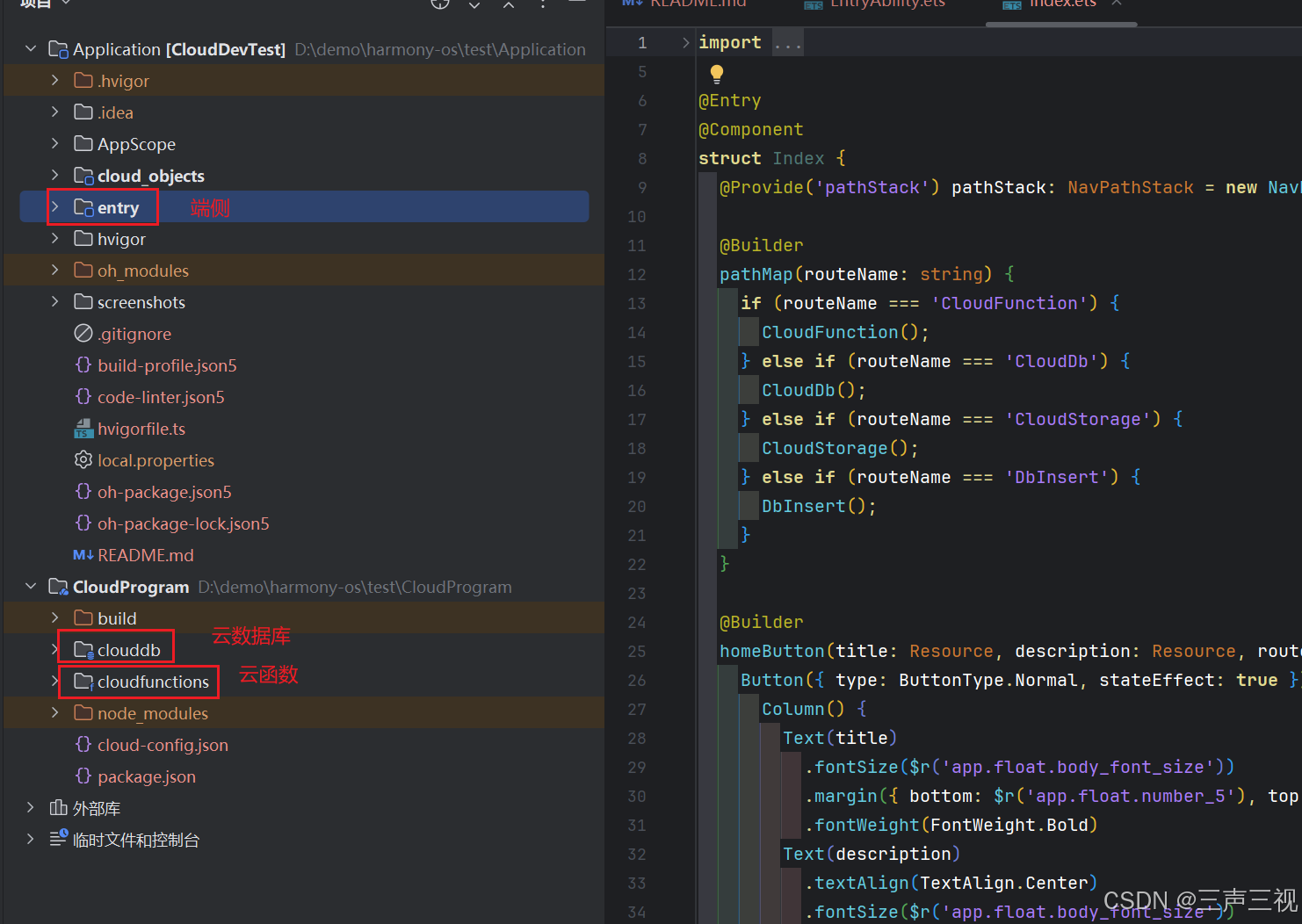Click the oh-package.json5 braces icon

pyautogui.click(x=83, y=492)
